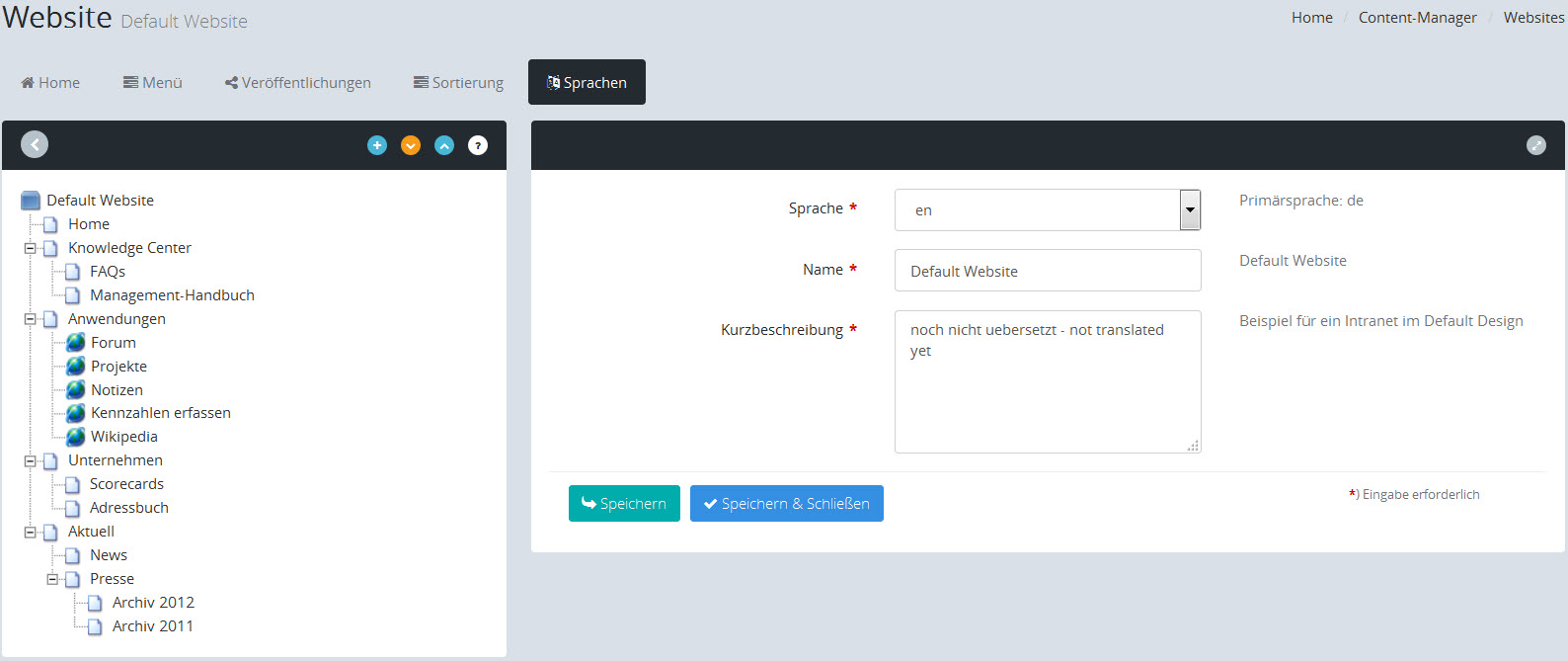Collapse the Anwendungen tree node
Viewport: 1568px width, 661px height.
[31, 319]
